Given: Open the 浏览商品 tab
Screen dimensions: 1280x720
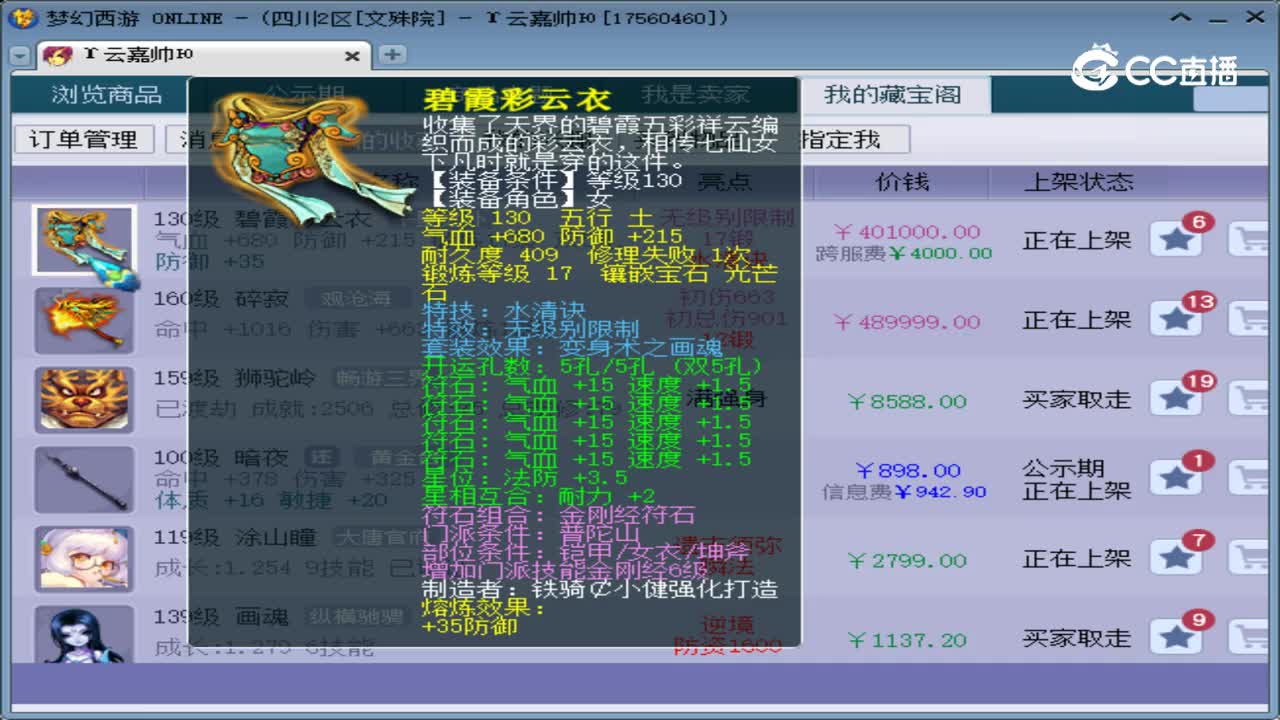Looking at the screenshot, I should coord(107,95).
